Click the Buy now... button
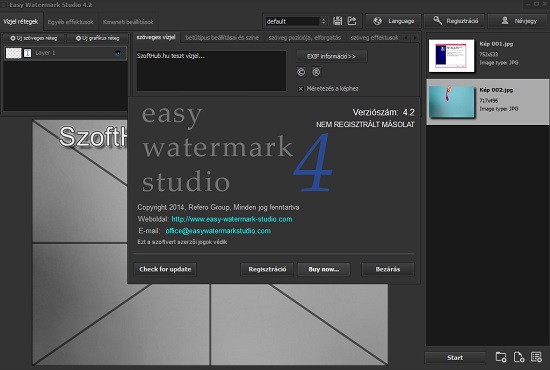The width and height of the screenshot is (550, 370). 324,269
